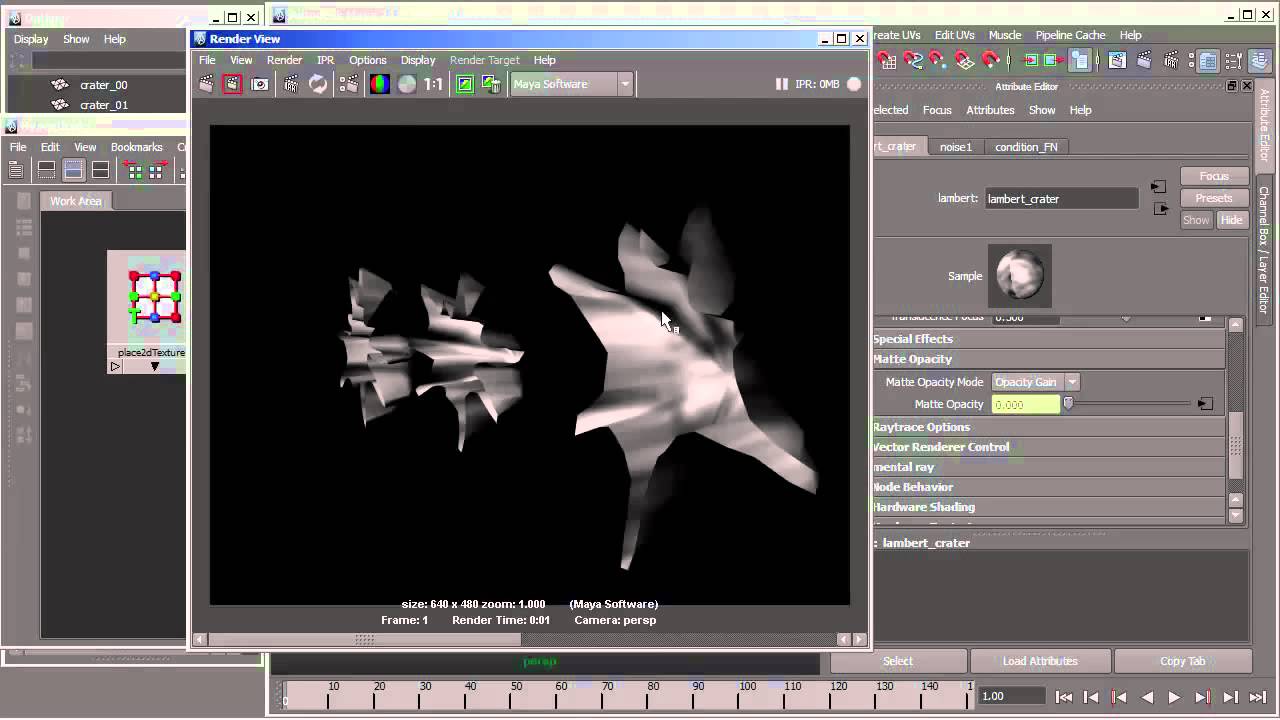Toggle snap to curves magnet icon
Screen dimensions: 1280x720
(913, 60)
